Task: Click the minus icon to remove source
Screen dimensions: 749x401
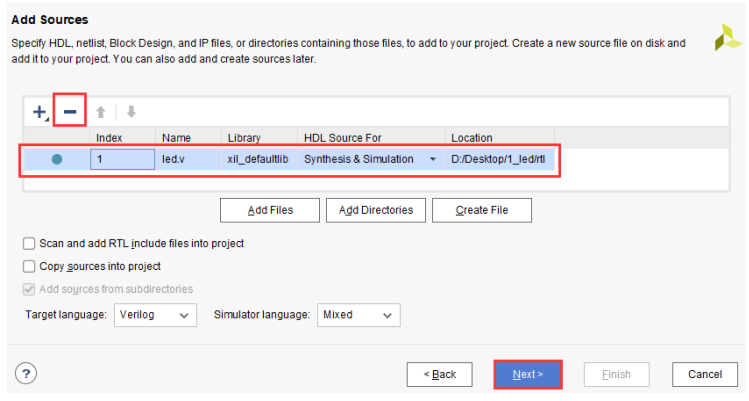Action: tap(69, 112)
